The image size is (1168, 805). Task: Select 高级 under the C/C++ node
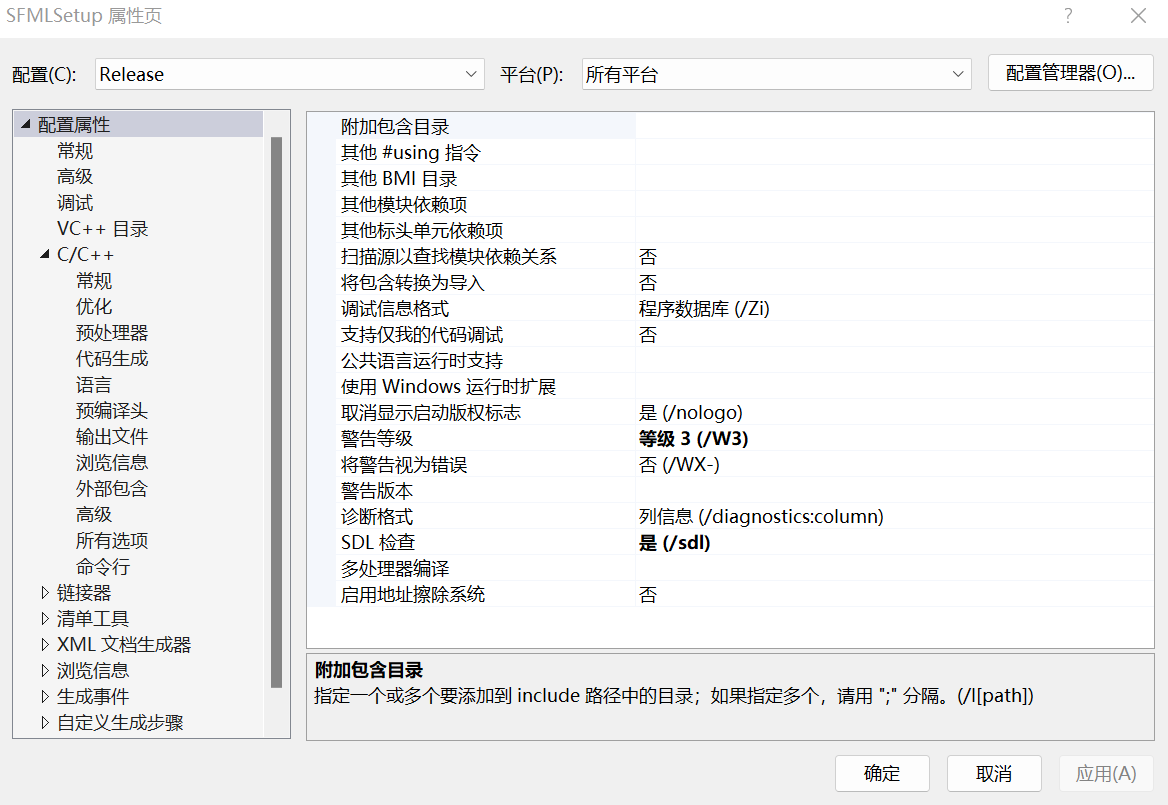[94, 515]
